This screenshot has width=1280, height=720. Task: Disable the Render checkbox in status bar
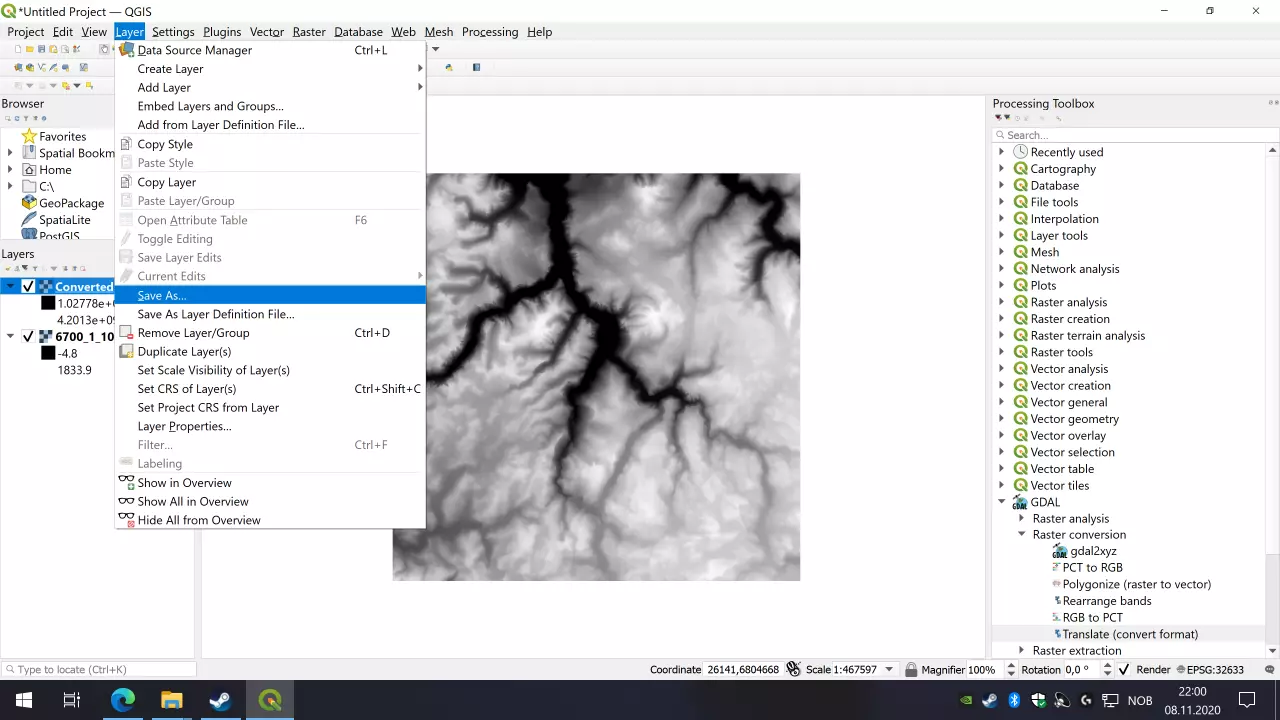(x=1124, y=670)
